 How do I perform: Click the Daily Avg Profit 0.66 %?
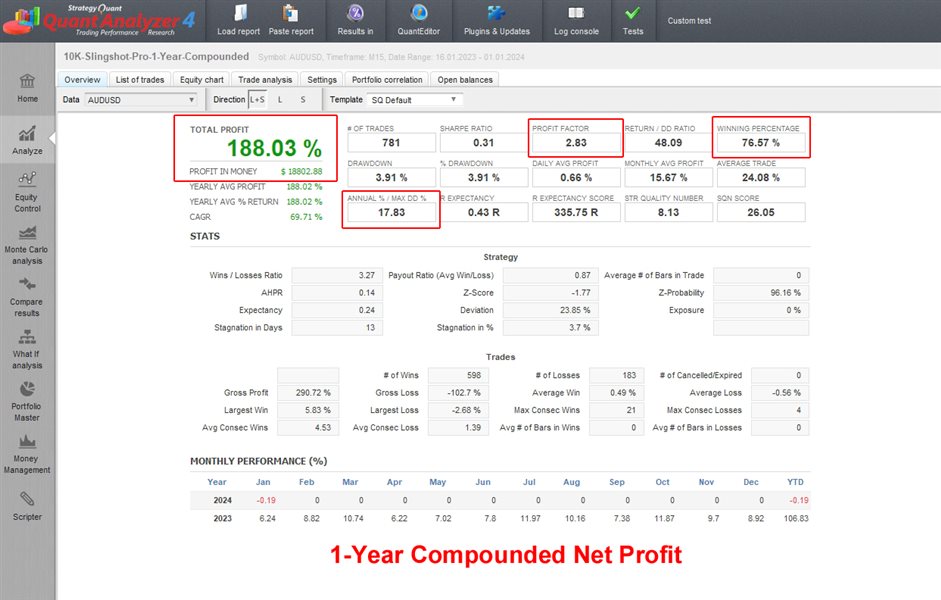pos(576,178)
